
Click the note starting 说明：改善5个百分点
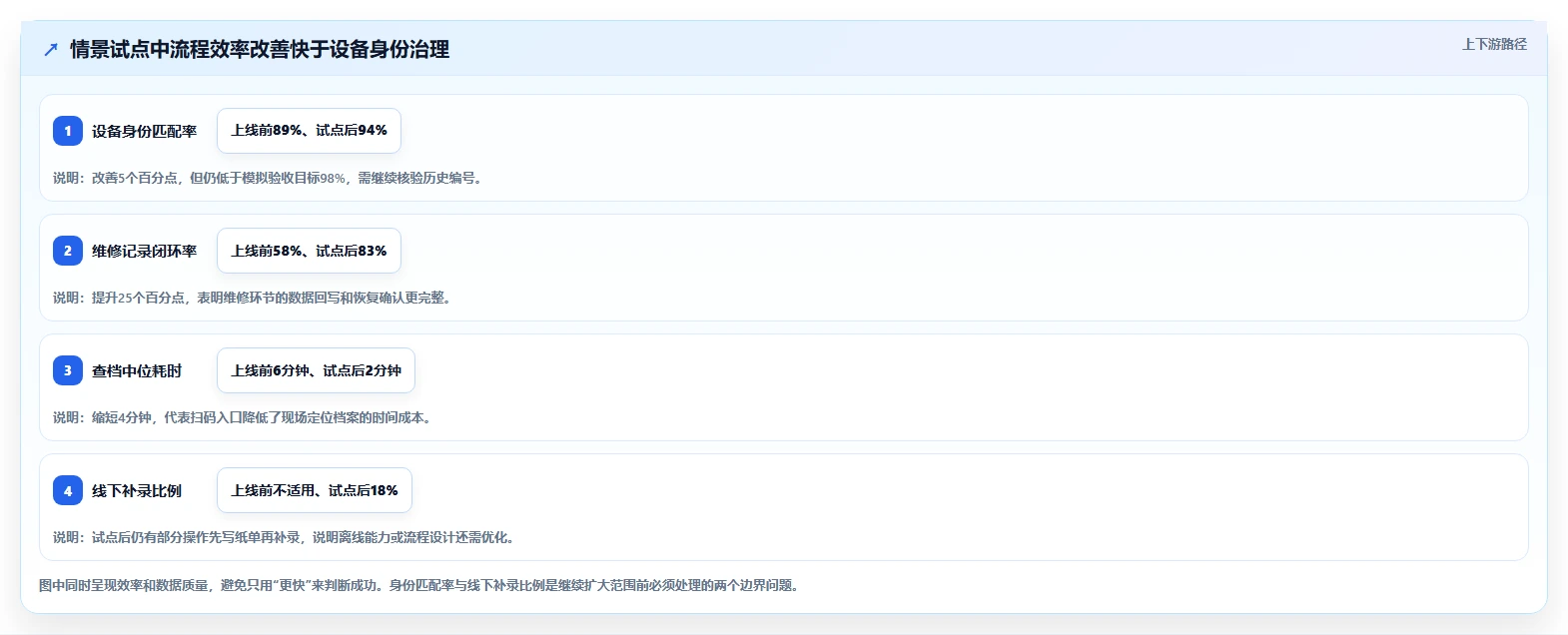(270, 178)
